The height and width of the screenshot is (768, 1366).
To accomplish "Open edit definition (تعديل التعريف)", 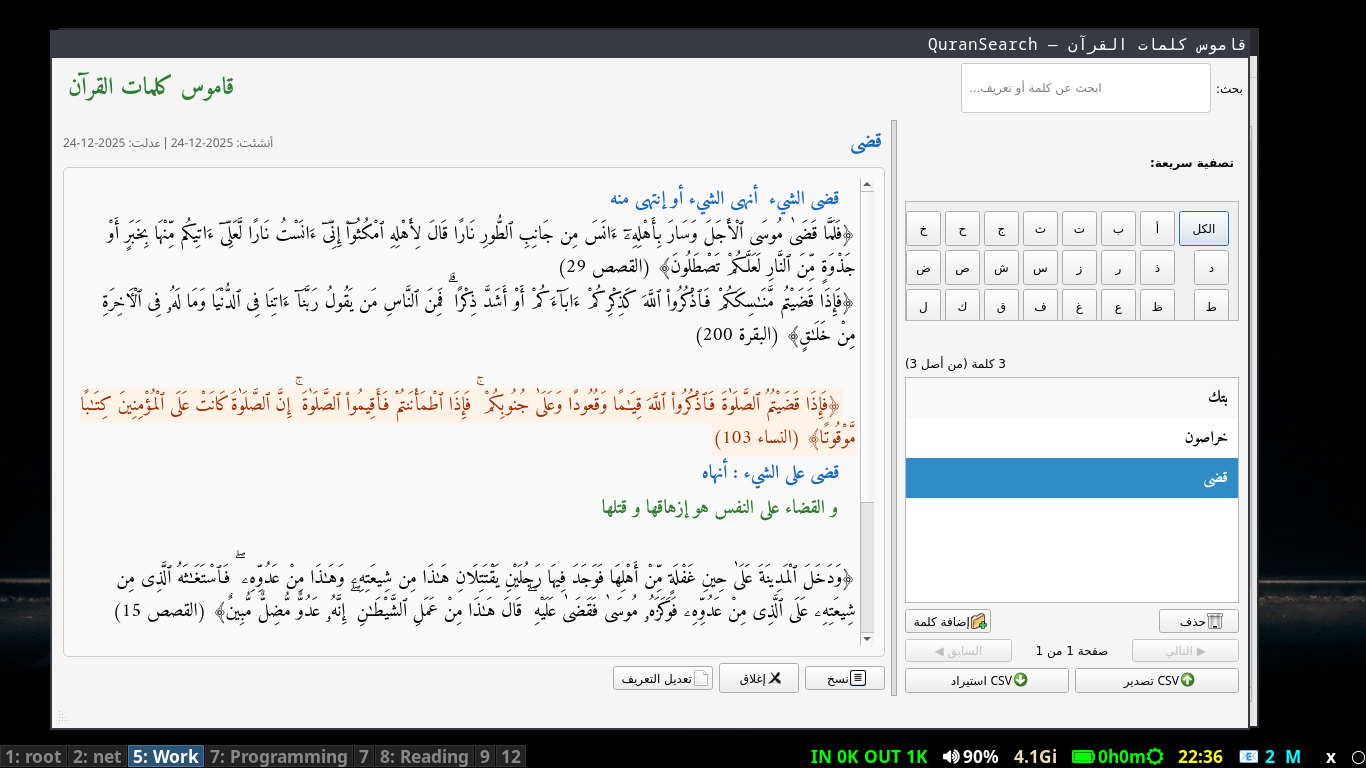I will (x=663, y=678).
